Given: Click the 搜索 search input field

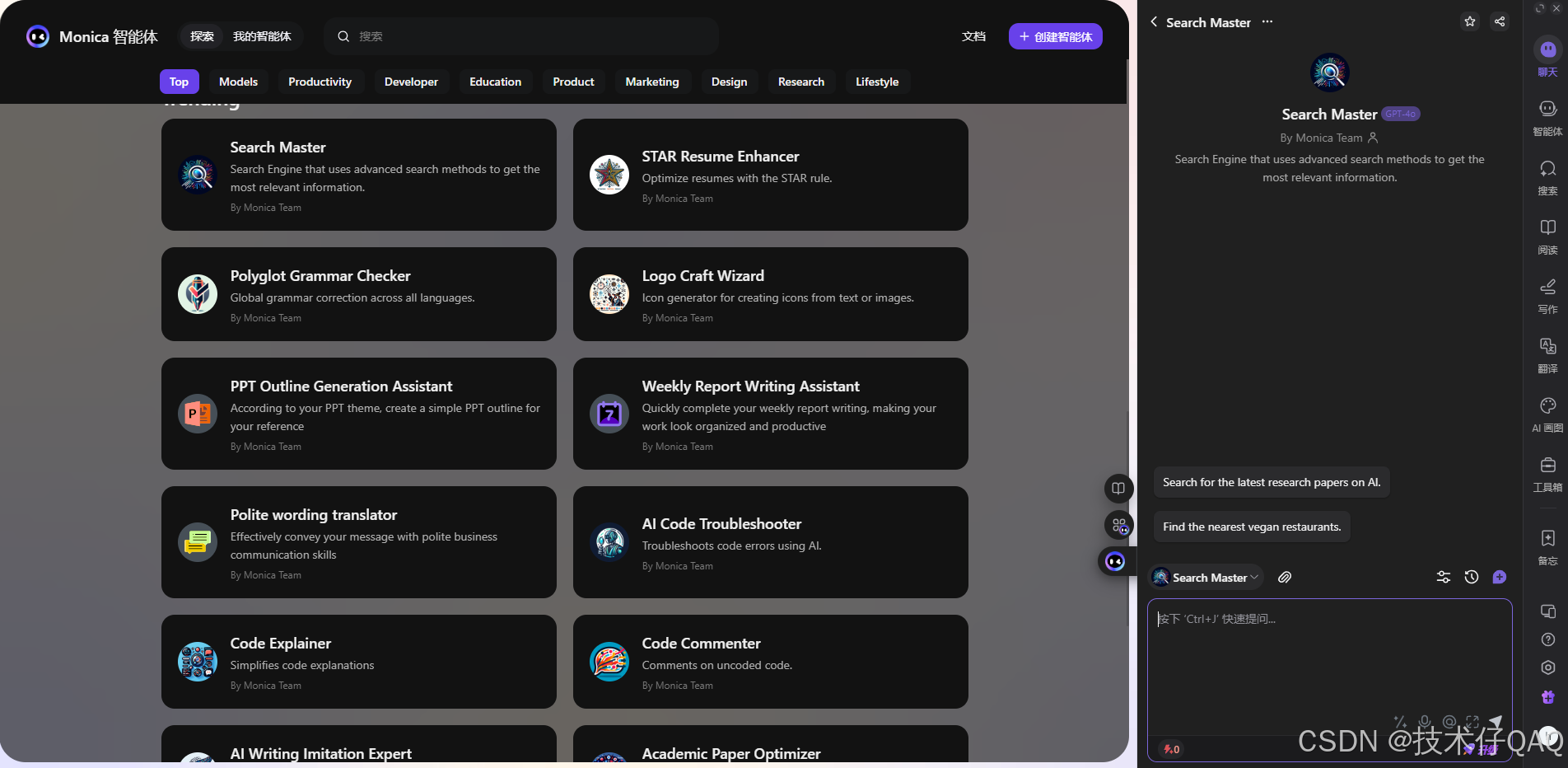Looking at the screenshot, I should click(x=521, y=36).
